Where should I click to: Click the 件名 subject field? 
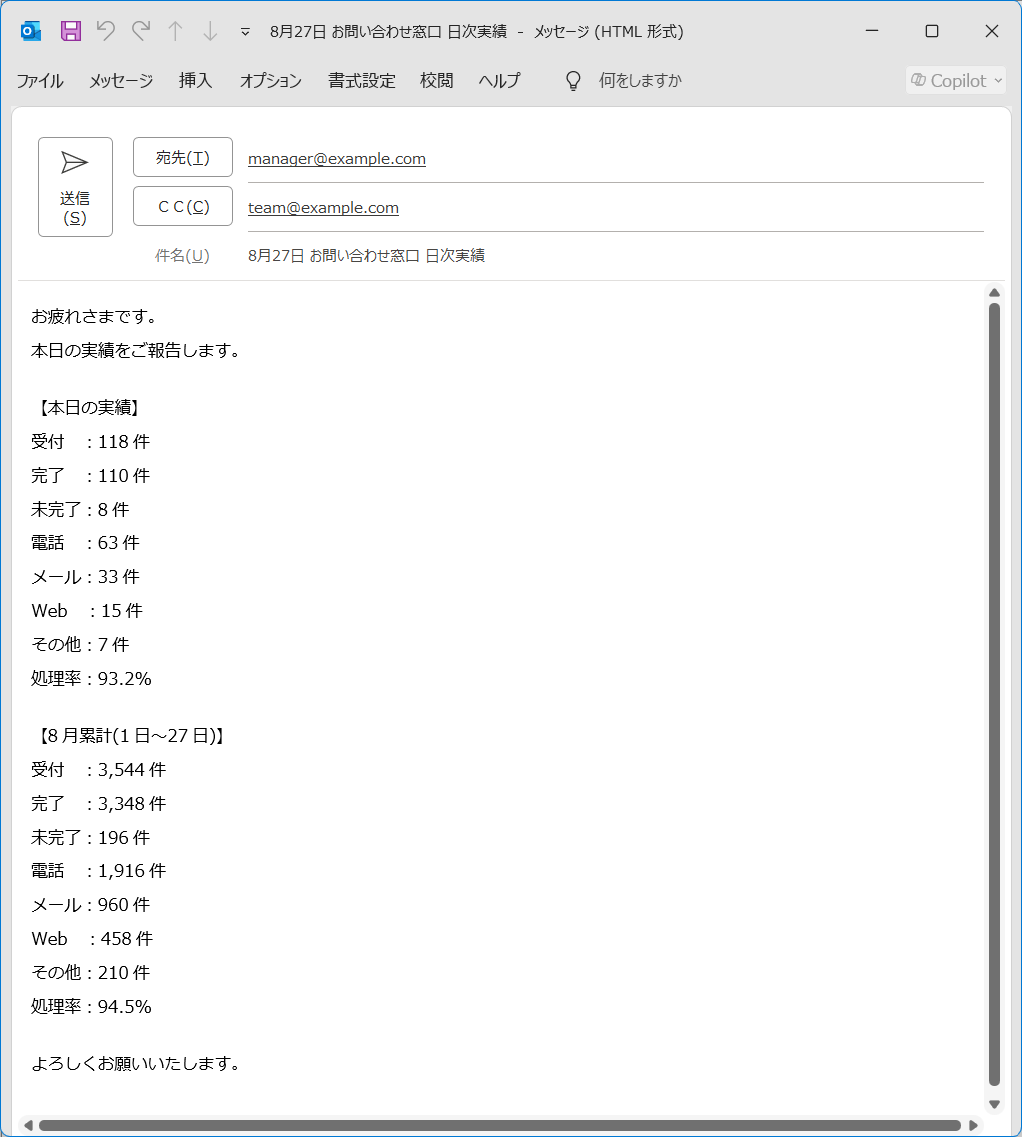(615, 256)
